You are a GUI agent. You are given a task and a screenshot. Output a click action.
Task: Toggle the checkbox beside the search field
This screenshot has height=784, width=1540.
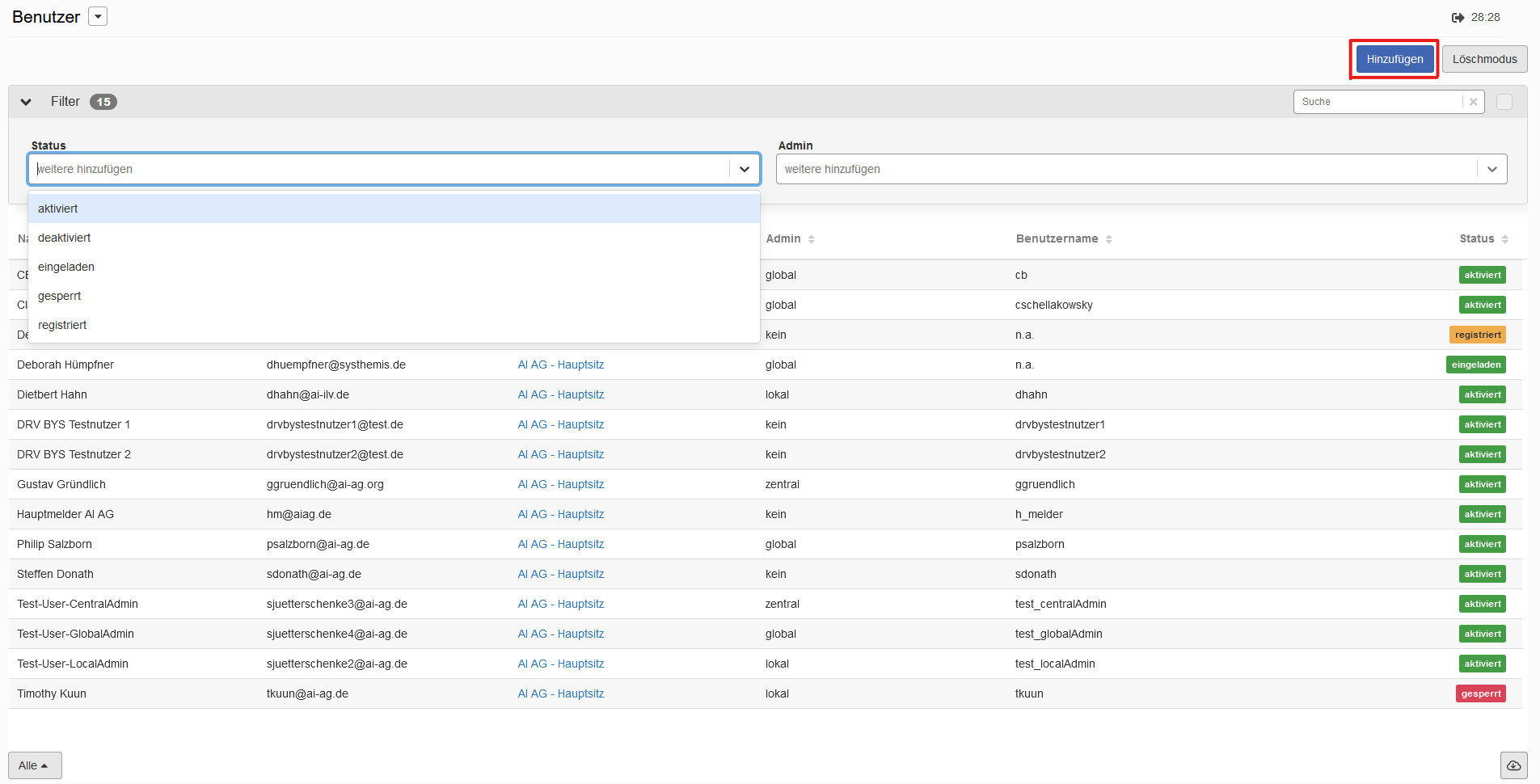click(1504, 102)
